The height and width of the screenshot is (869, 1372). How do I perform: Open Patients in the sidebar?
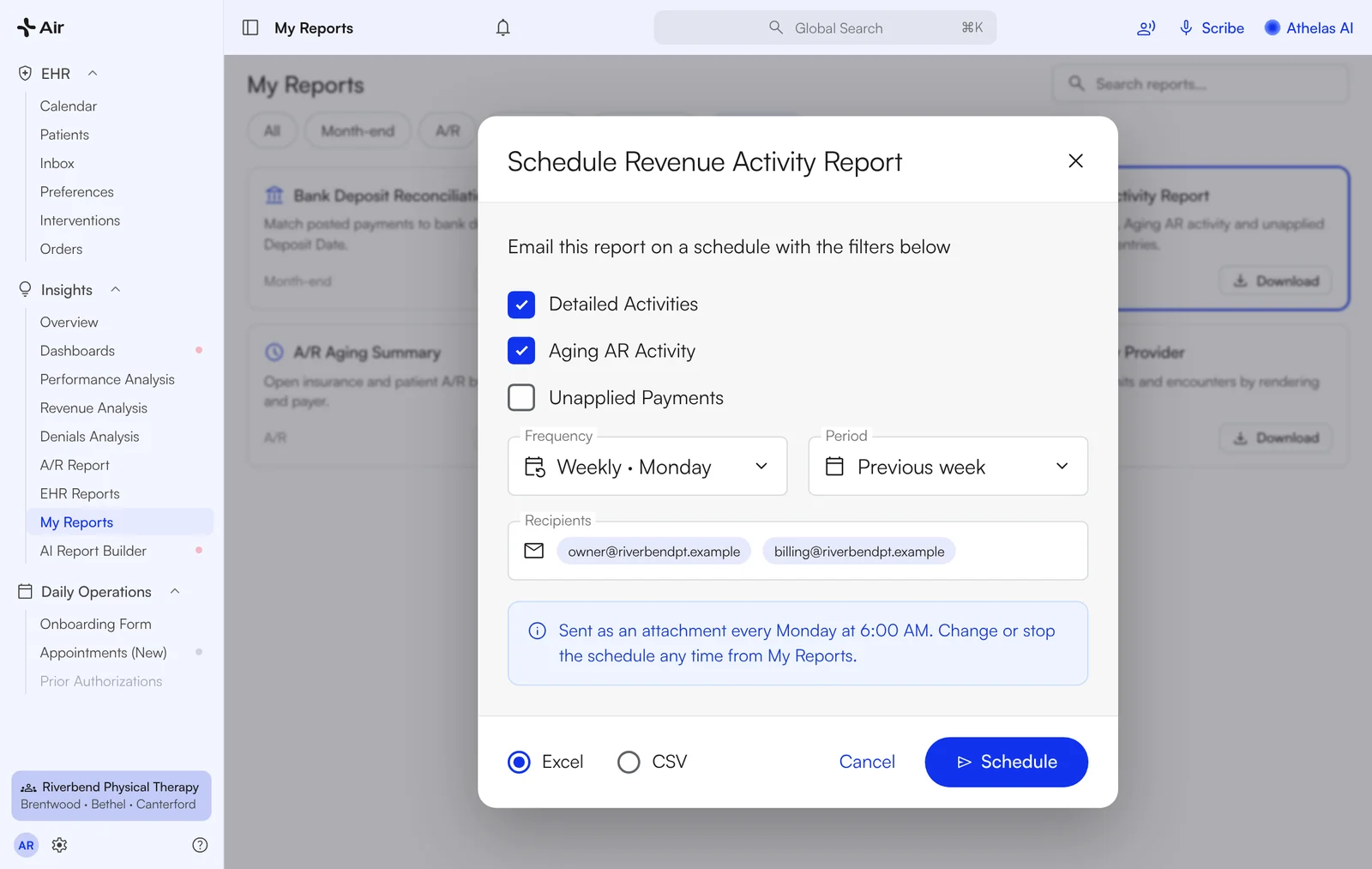[64, 135]
